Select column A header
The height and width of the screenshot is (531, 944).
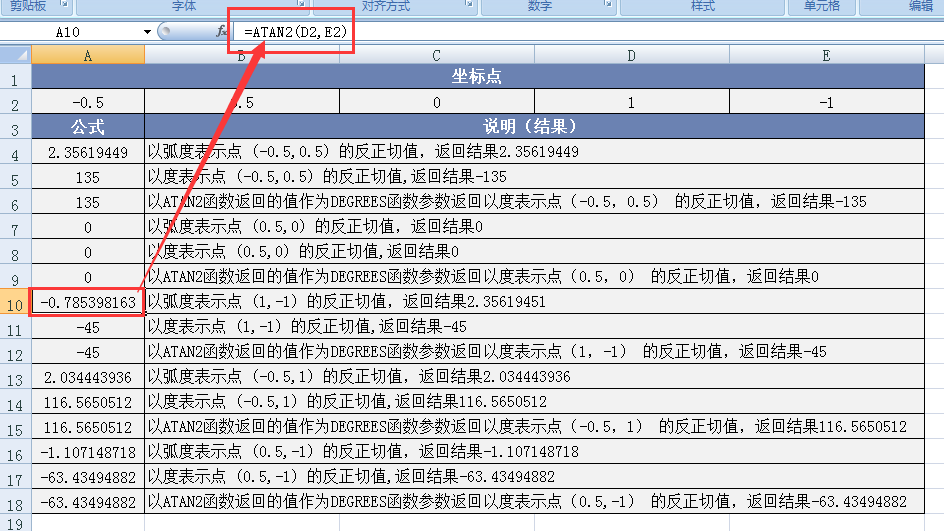[88, 56]
